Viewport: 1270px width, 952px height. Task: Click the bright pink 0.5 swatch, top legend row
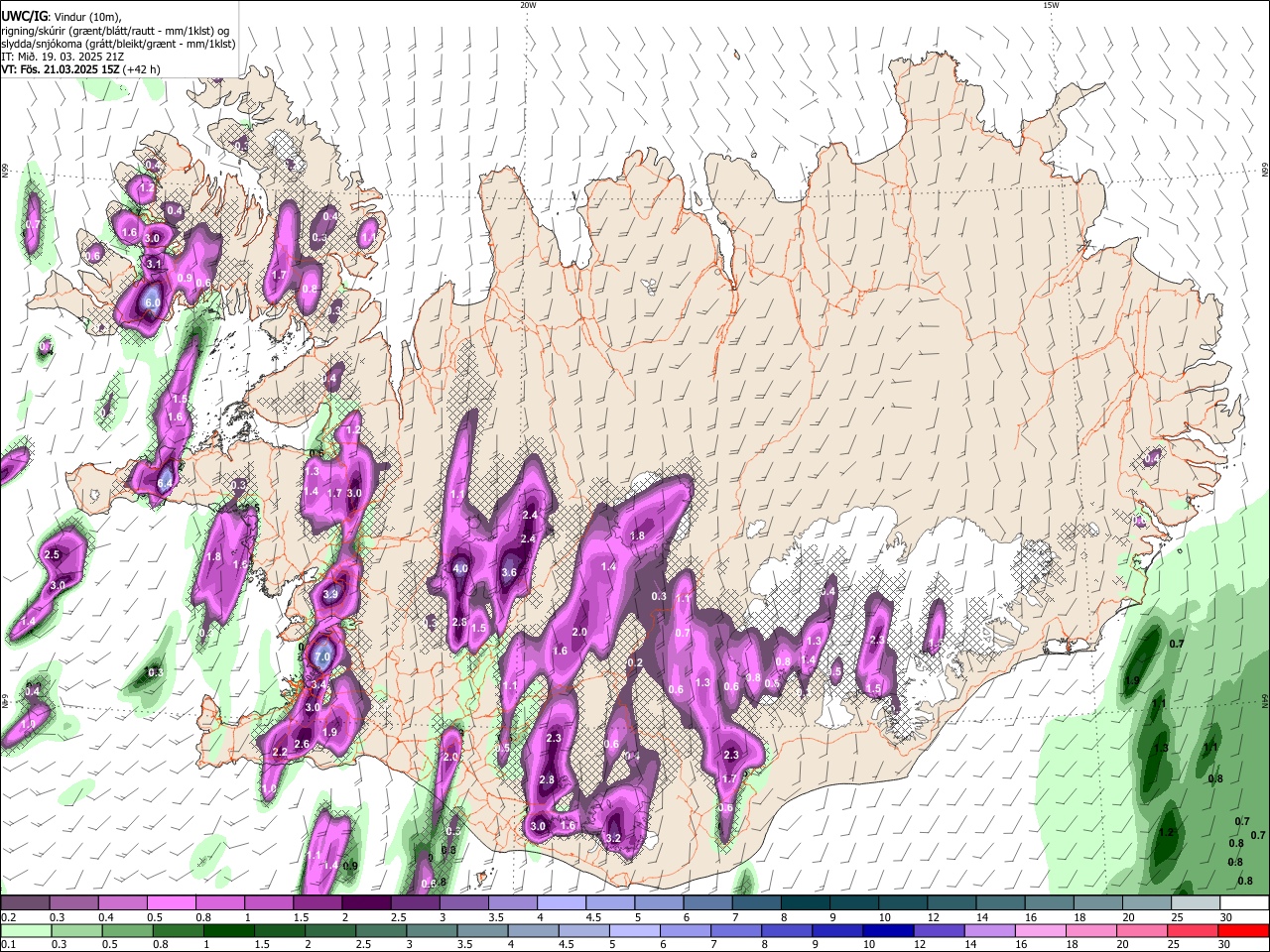[x=171, y=903]
